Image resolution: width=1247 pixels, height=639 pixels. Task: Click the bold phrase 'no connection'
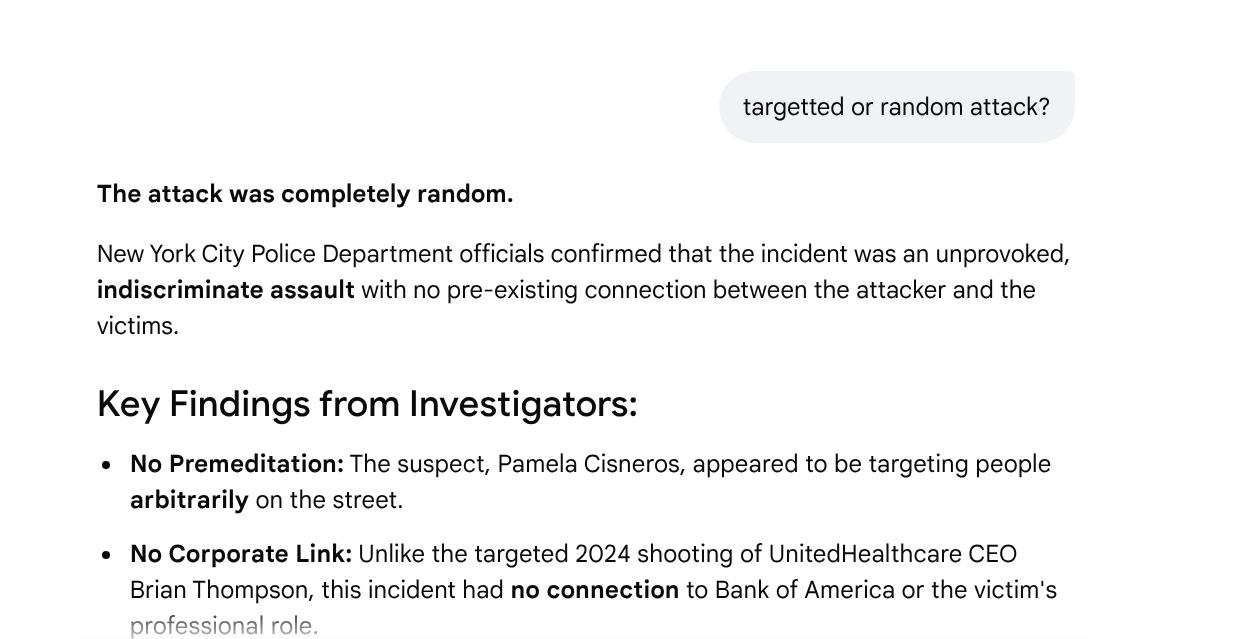595,590
